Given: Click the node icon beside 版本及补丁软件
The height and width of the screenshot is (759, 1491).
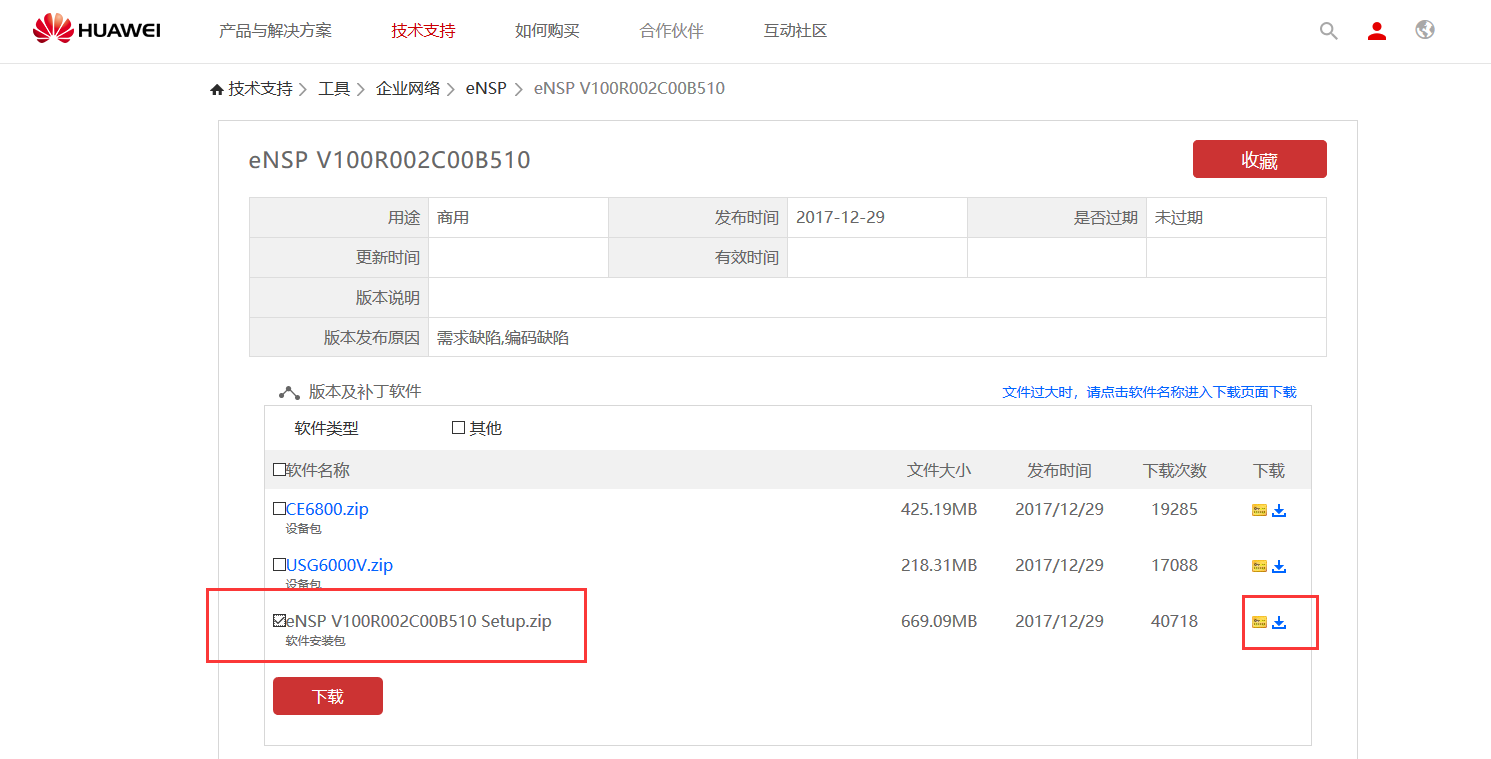Looking at the screenshot, I should pyautogui.click(x=289, y=393).
